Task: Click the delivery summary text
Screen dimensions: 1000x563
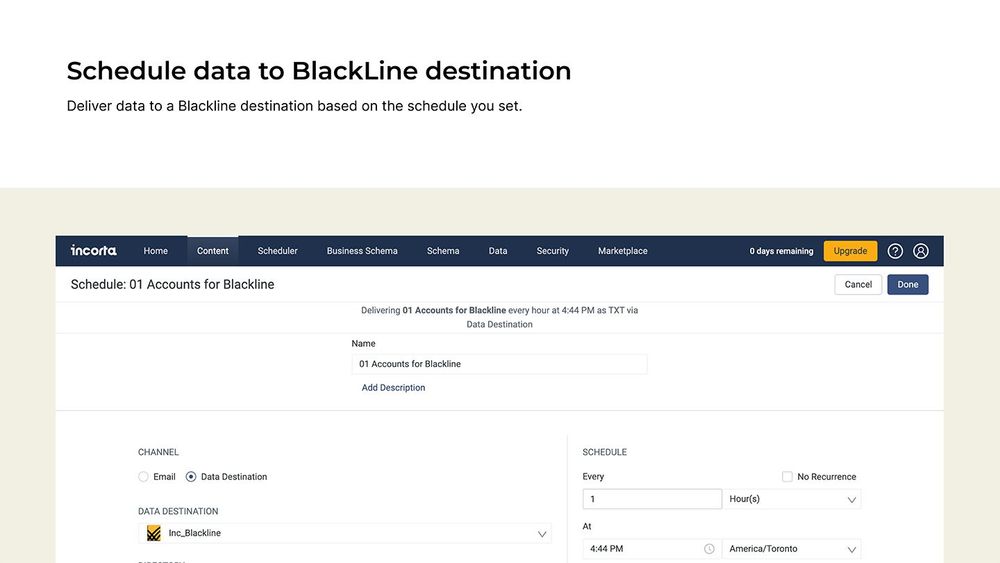Action: pos(499,317)
